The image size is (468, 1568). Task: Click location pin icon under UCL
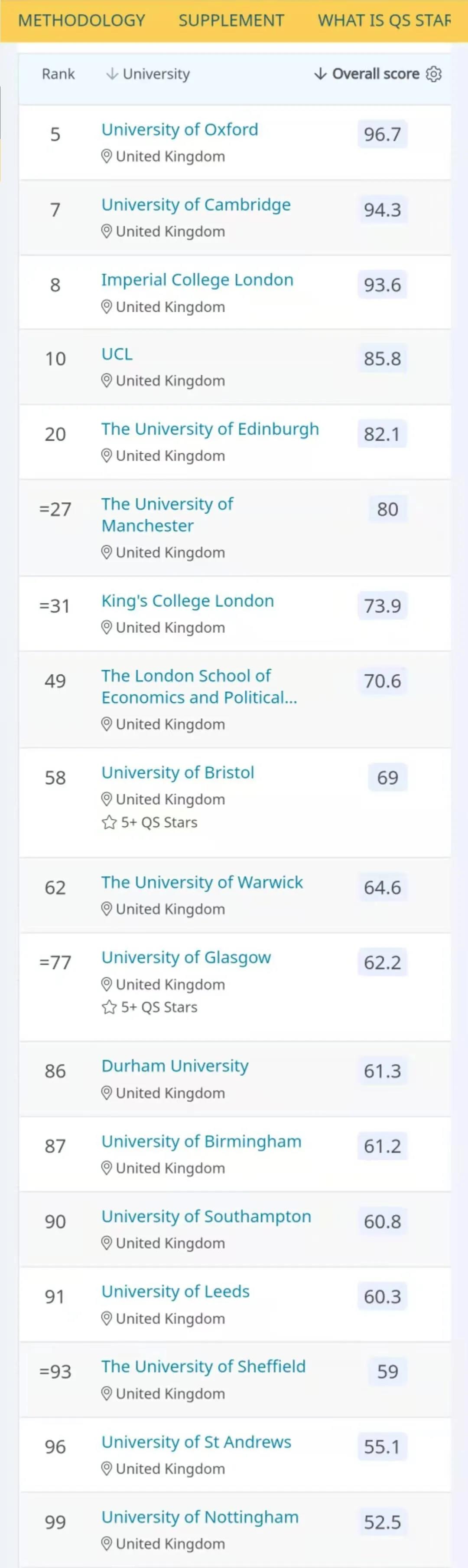[106, 381]
